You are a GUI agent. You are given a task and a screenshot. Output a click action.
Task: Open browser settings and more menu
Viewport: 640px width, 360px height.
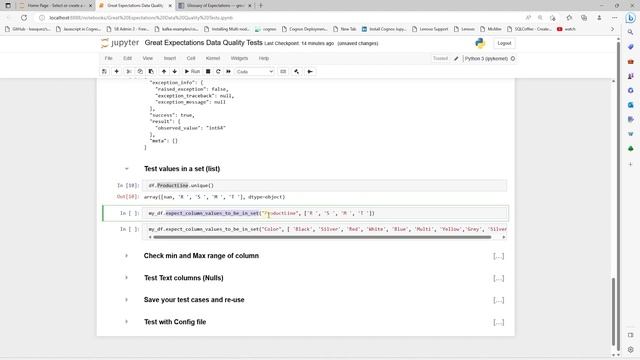click(x=615, y=18)
